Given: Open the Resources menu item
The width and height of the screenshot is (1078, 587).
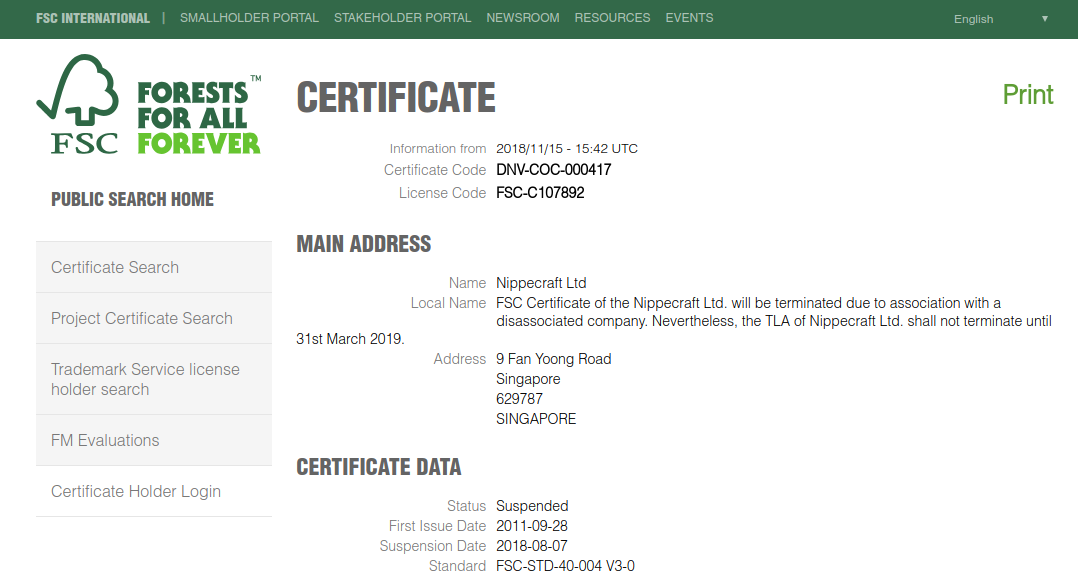Looking at the screenshot, I should pyautogui.click(x=612, y=18).
